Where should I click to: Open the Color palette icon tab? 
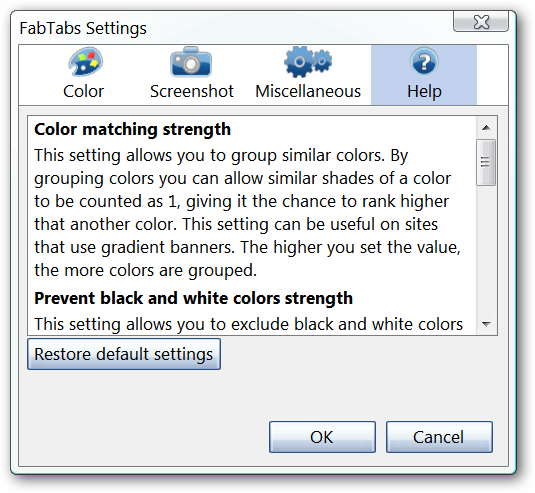click(85, 62)
